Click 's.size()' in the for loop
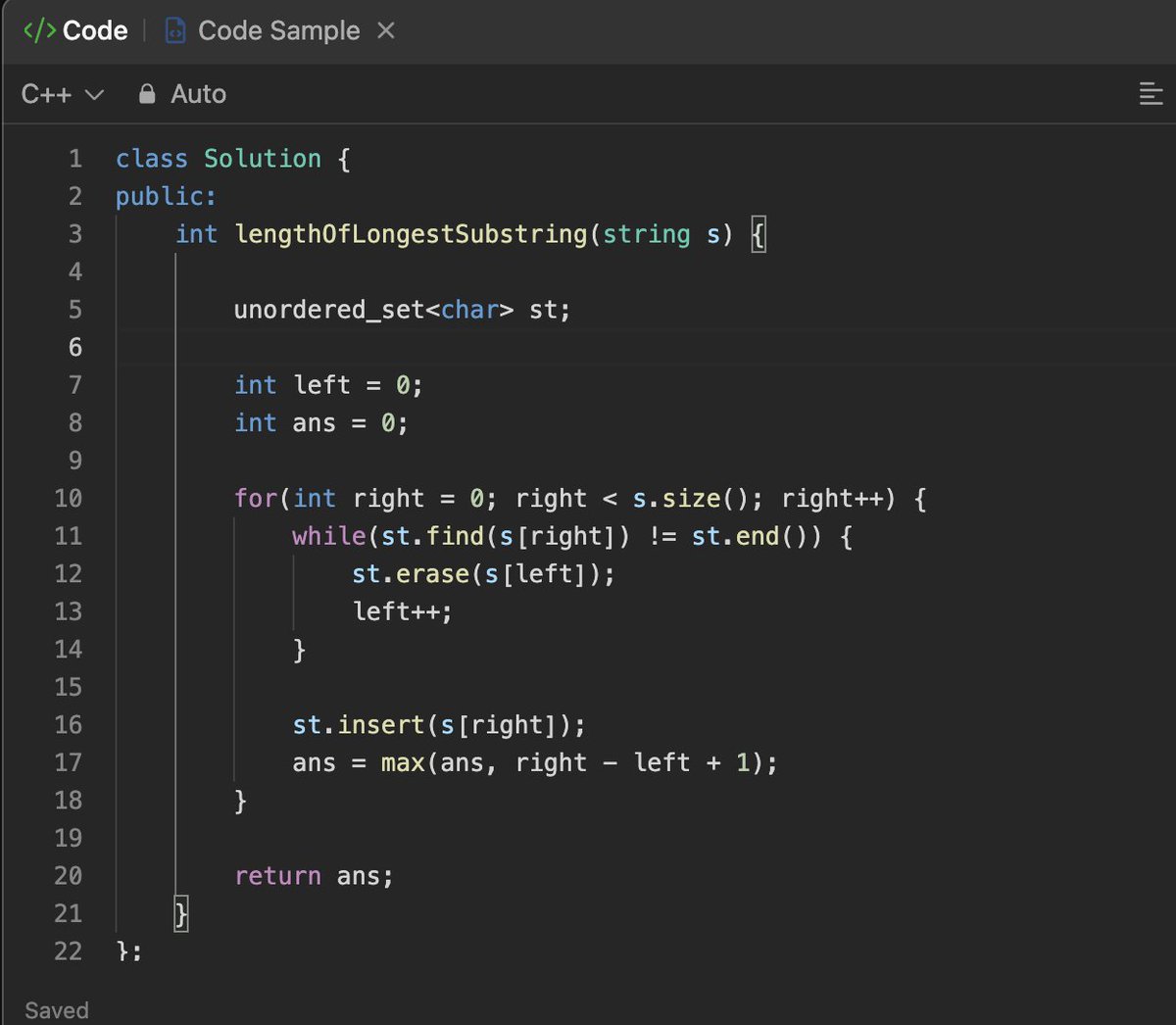 690,498
